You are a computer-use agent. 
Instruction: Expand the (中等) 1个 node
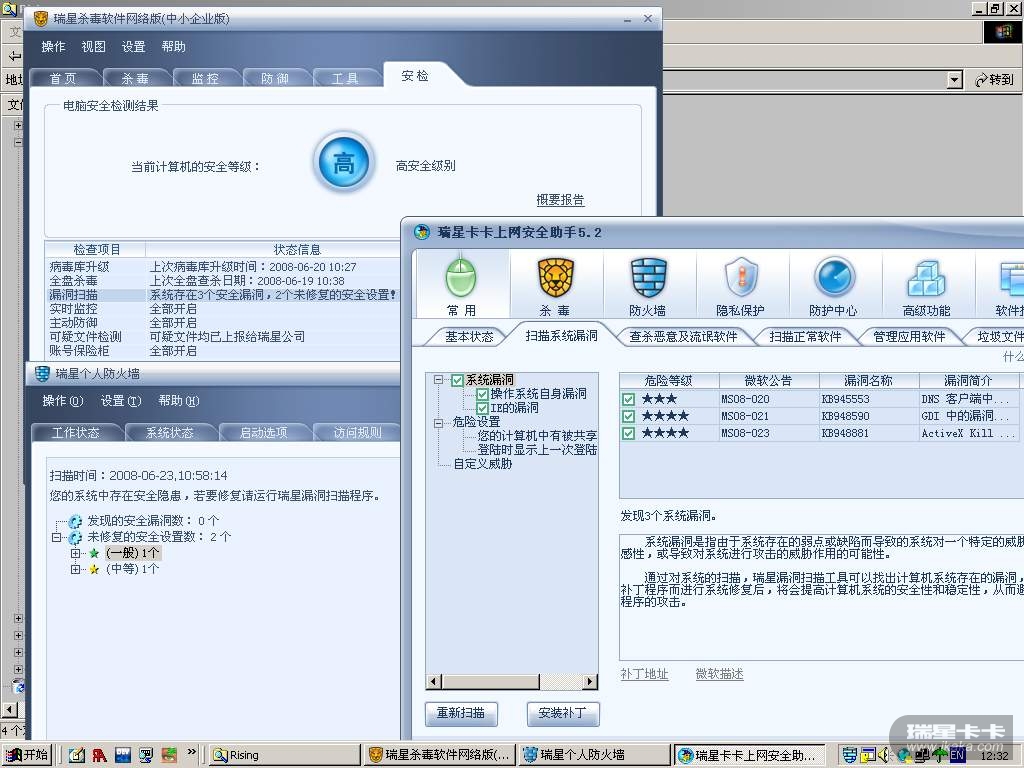[x=76, y=569]
